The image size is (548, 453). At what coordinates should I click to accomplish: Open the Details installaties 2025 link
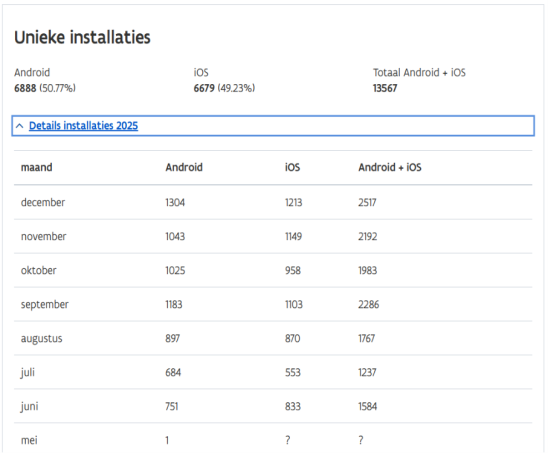83,126
